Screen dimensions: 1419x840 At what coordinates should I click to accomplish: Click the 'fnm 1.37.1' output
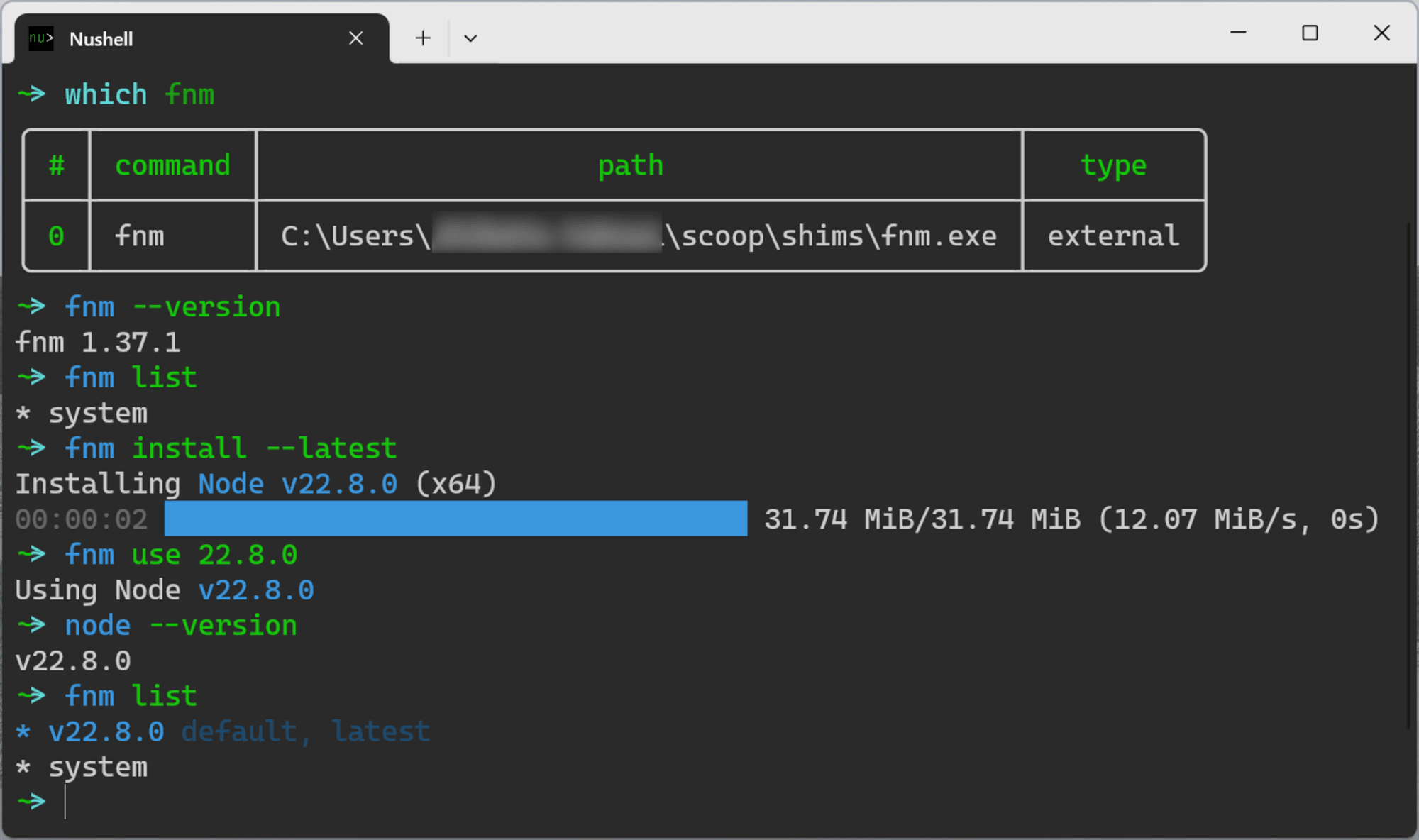click(98, 343)
